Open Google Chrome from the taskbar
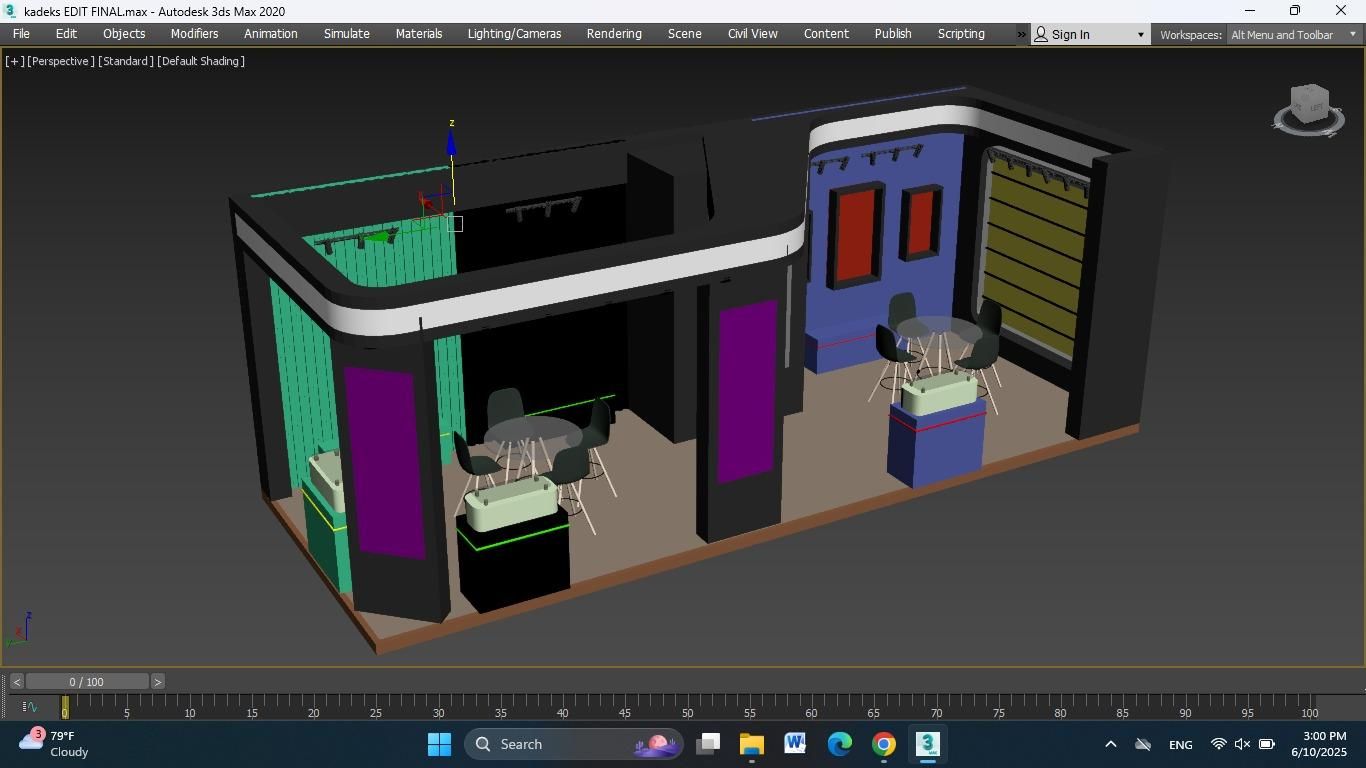 click(x=884, y=744)
